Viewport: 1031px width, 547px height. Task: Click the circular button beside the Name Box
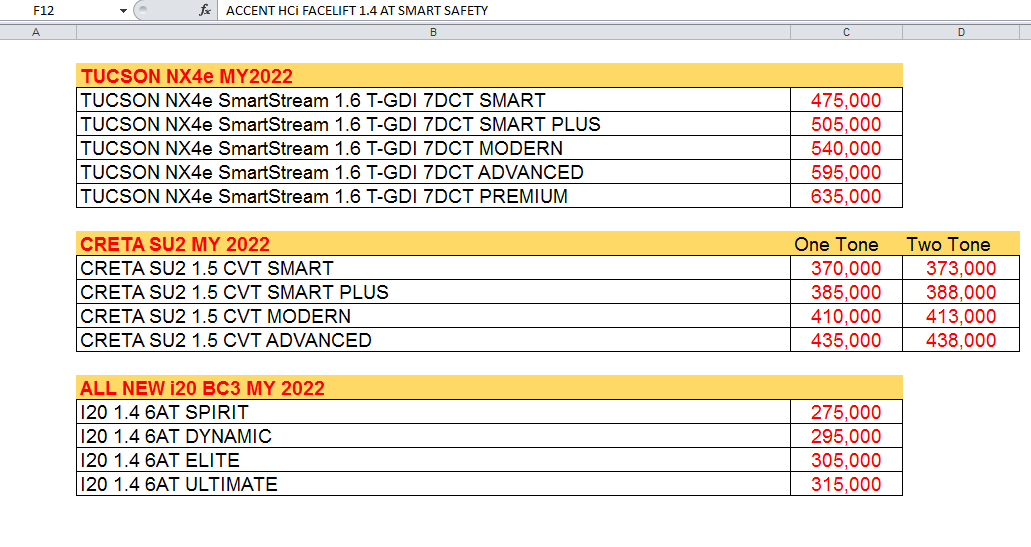[x=142, y=11]
